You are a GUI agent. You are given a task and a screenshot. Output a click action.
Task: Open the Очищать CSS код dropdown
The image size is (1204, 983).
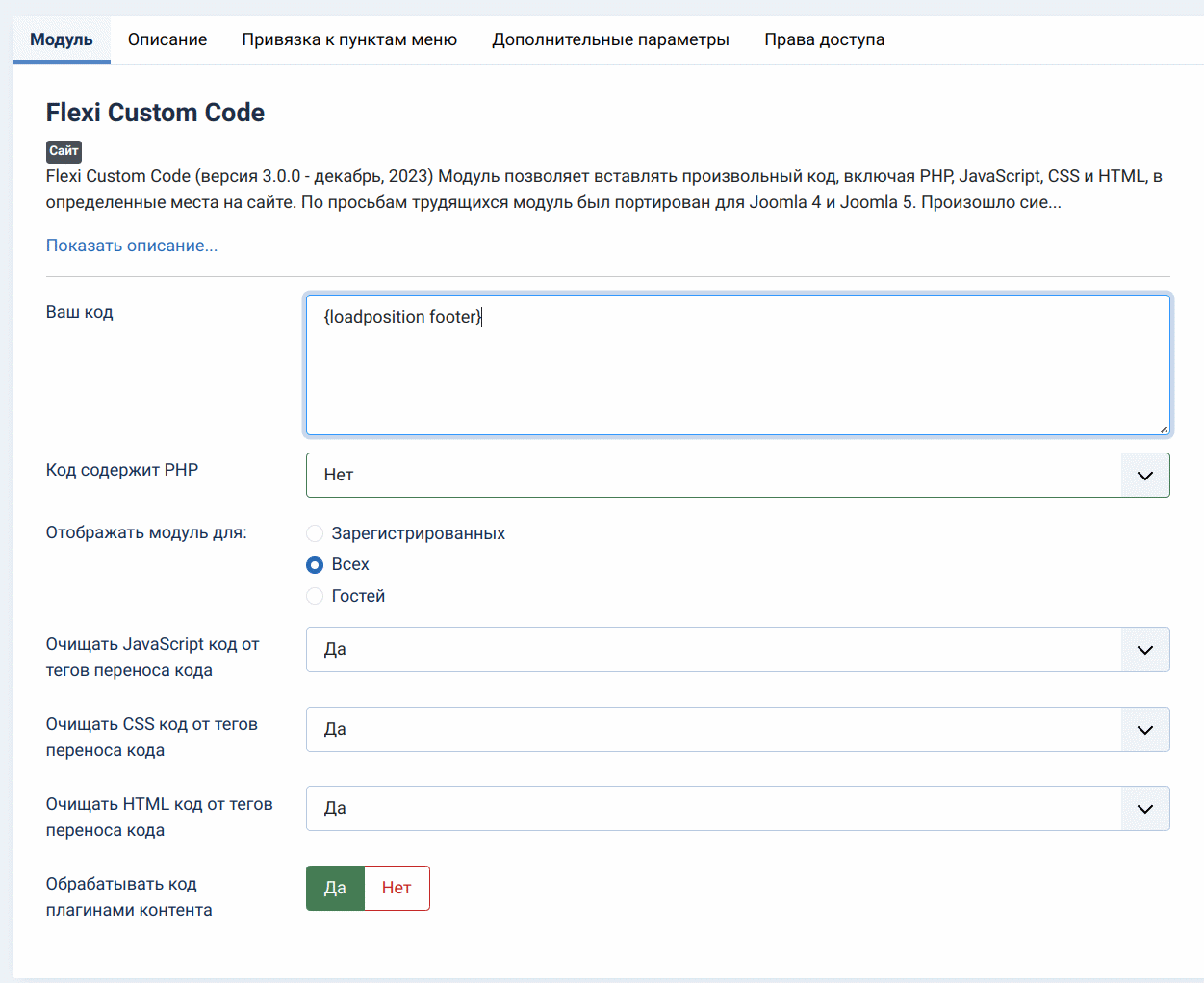coord(737,729)
